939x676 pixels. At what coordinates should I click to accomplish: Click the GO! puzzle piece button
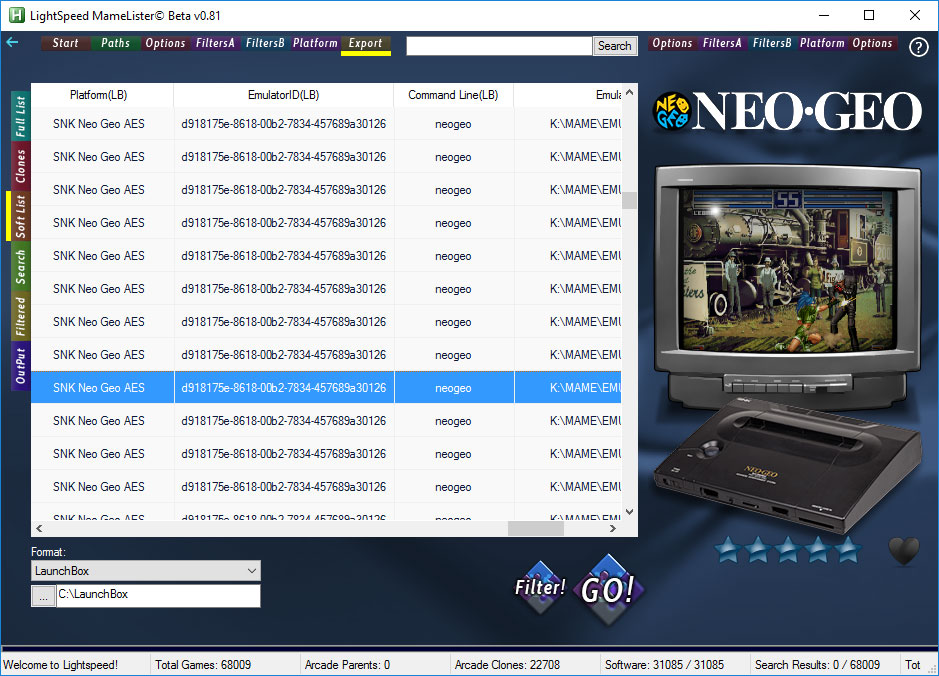tap(608, 590)
